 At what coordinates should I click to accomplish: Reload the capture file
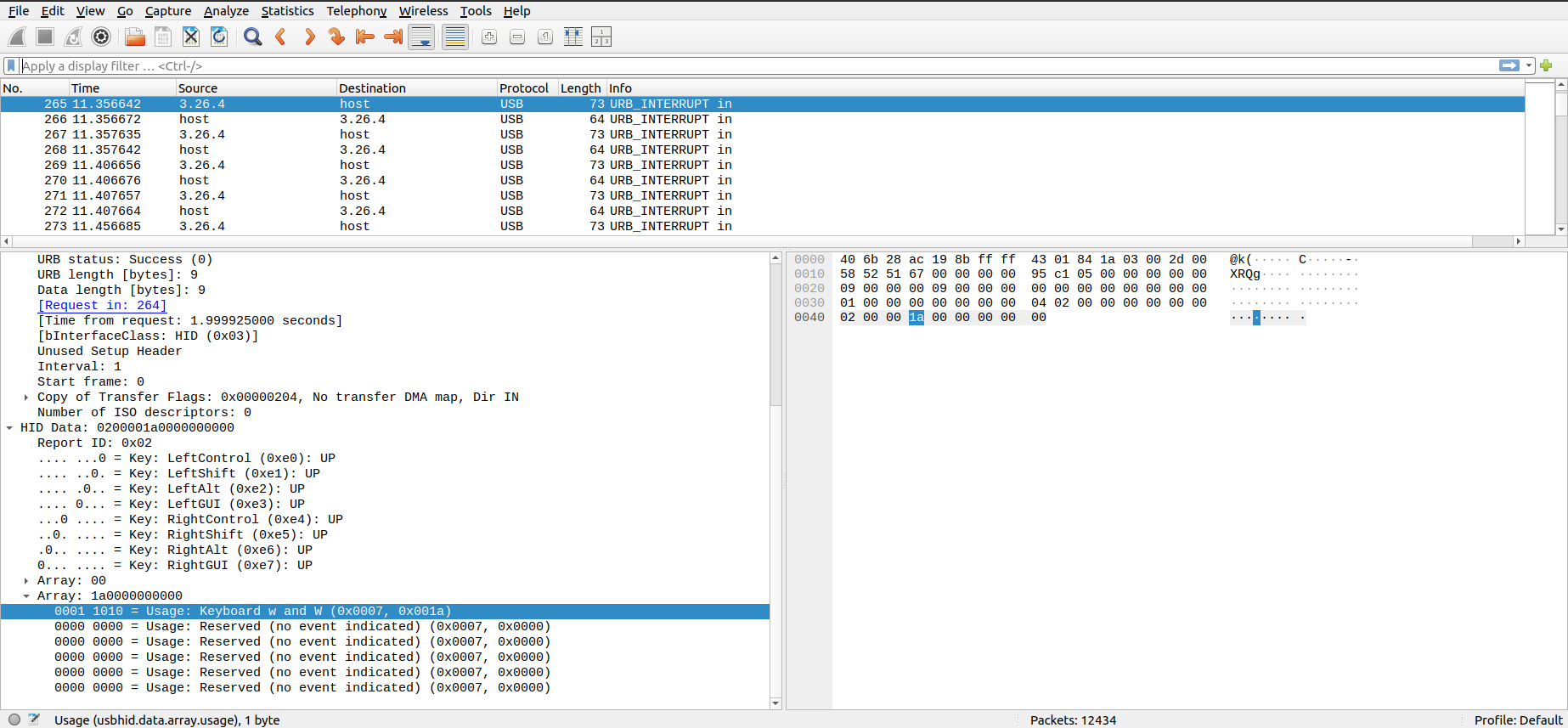point(219,37)
